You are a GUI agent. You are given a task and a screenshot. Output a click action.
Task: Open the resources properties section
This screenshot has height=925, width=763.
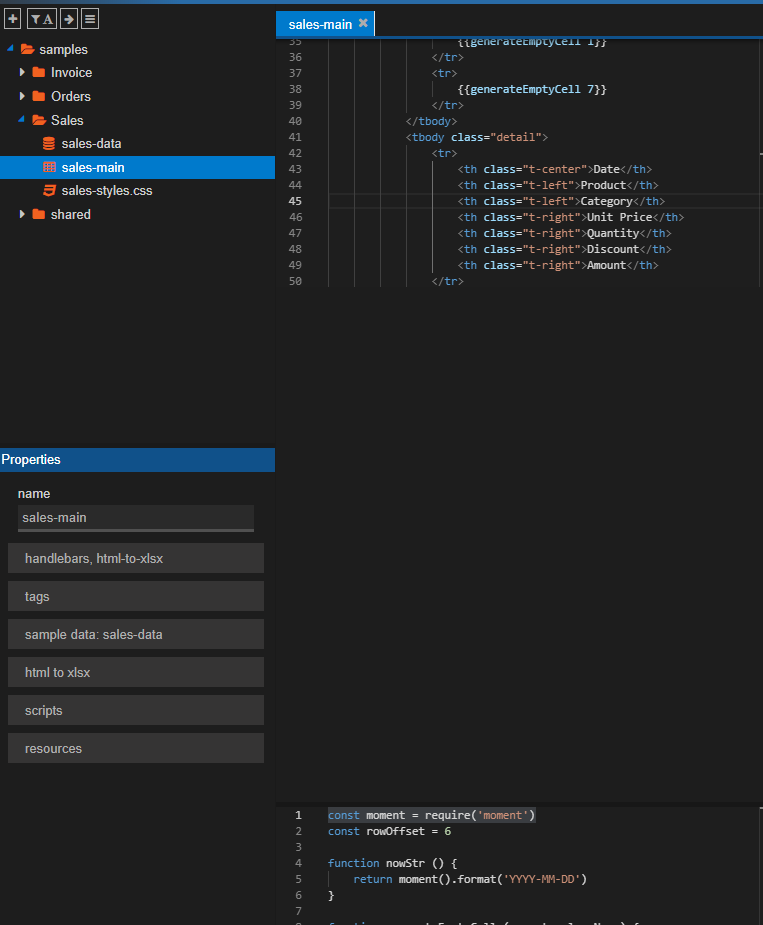[135, 748]
